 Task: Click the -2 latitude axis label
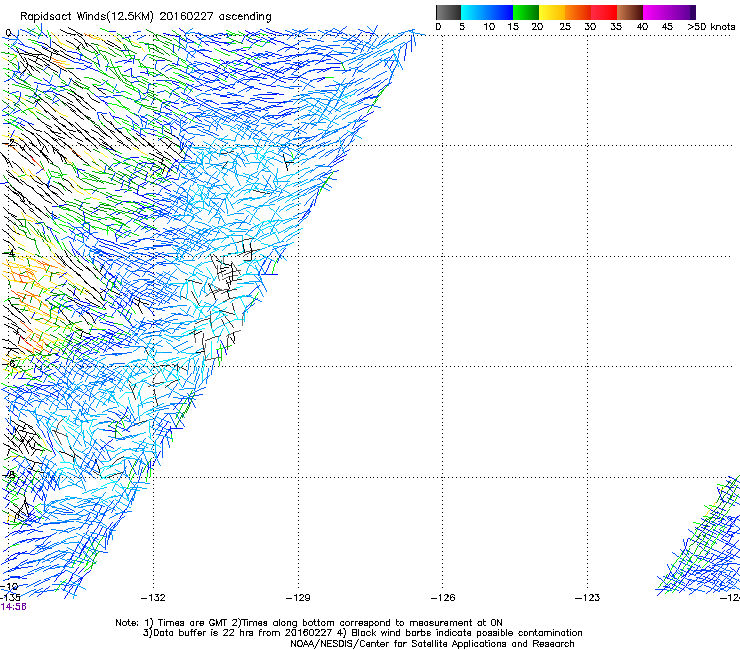(x=8, y=143)
